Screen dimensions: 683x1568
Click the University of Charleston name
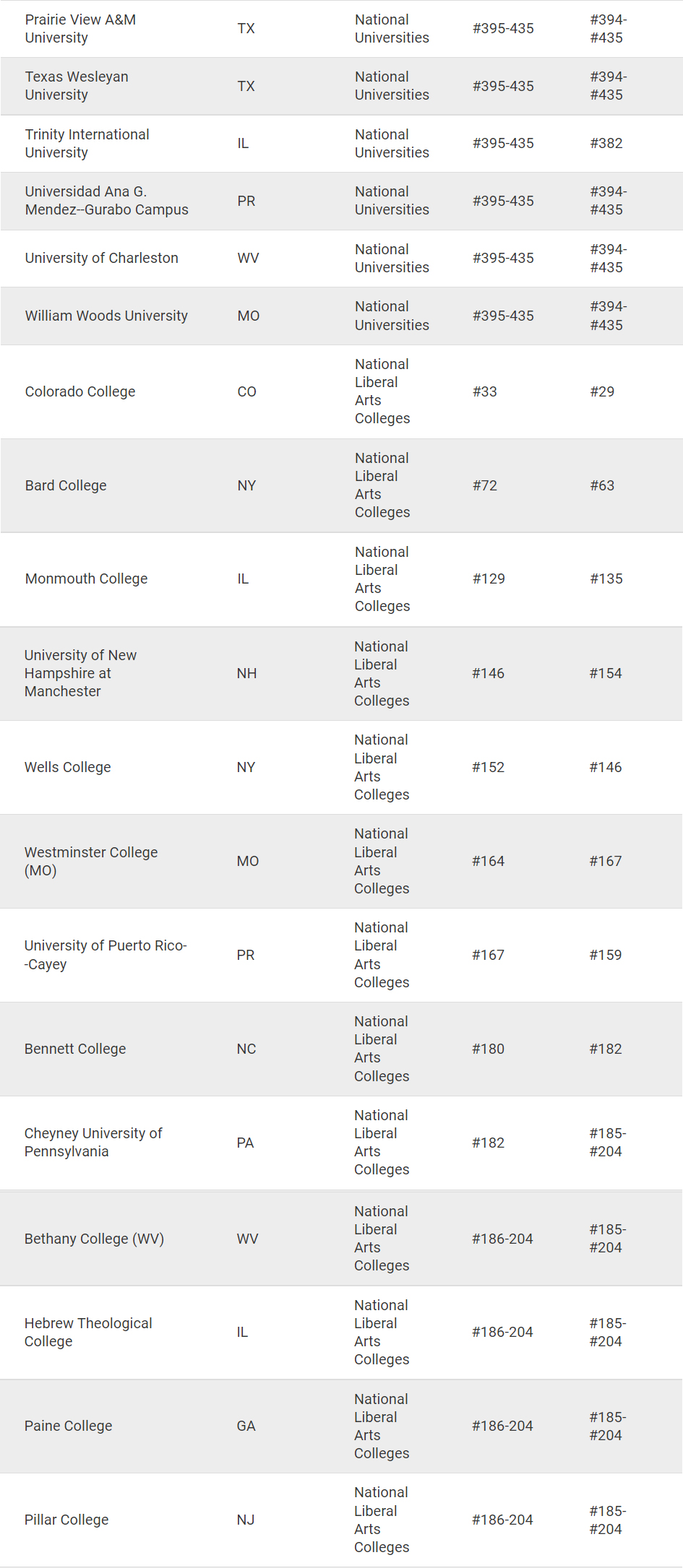101,258
